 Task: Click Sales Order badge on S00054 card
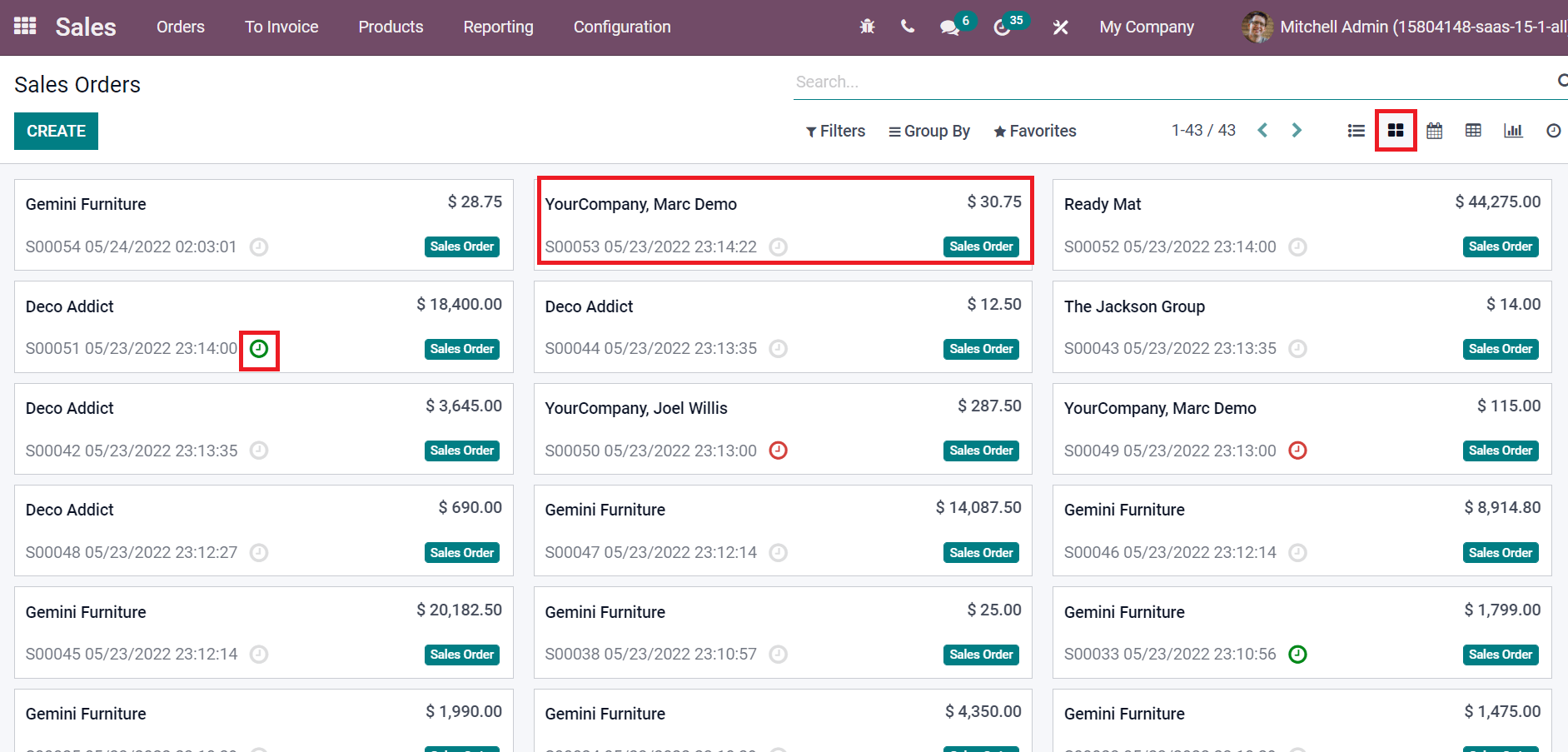point(462,247)
